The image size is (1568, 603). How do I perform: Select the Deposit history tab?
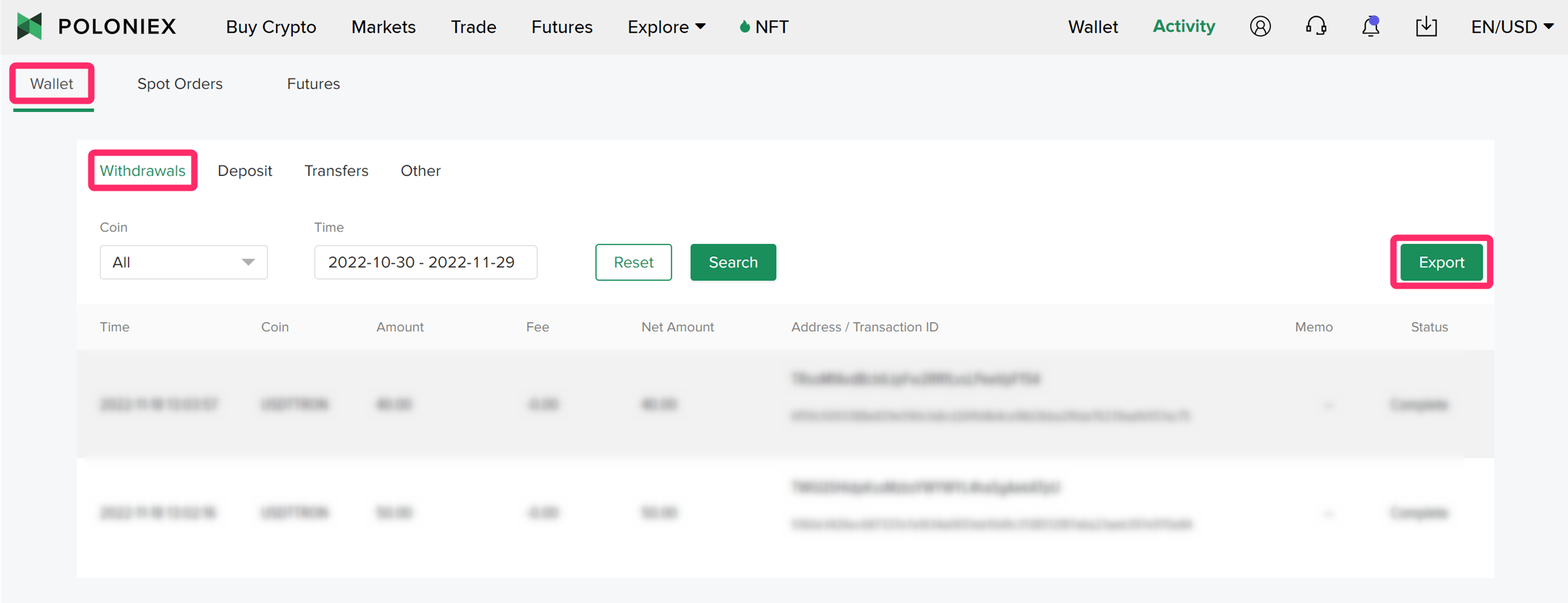pos(245,171)
